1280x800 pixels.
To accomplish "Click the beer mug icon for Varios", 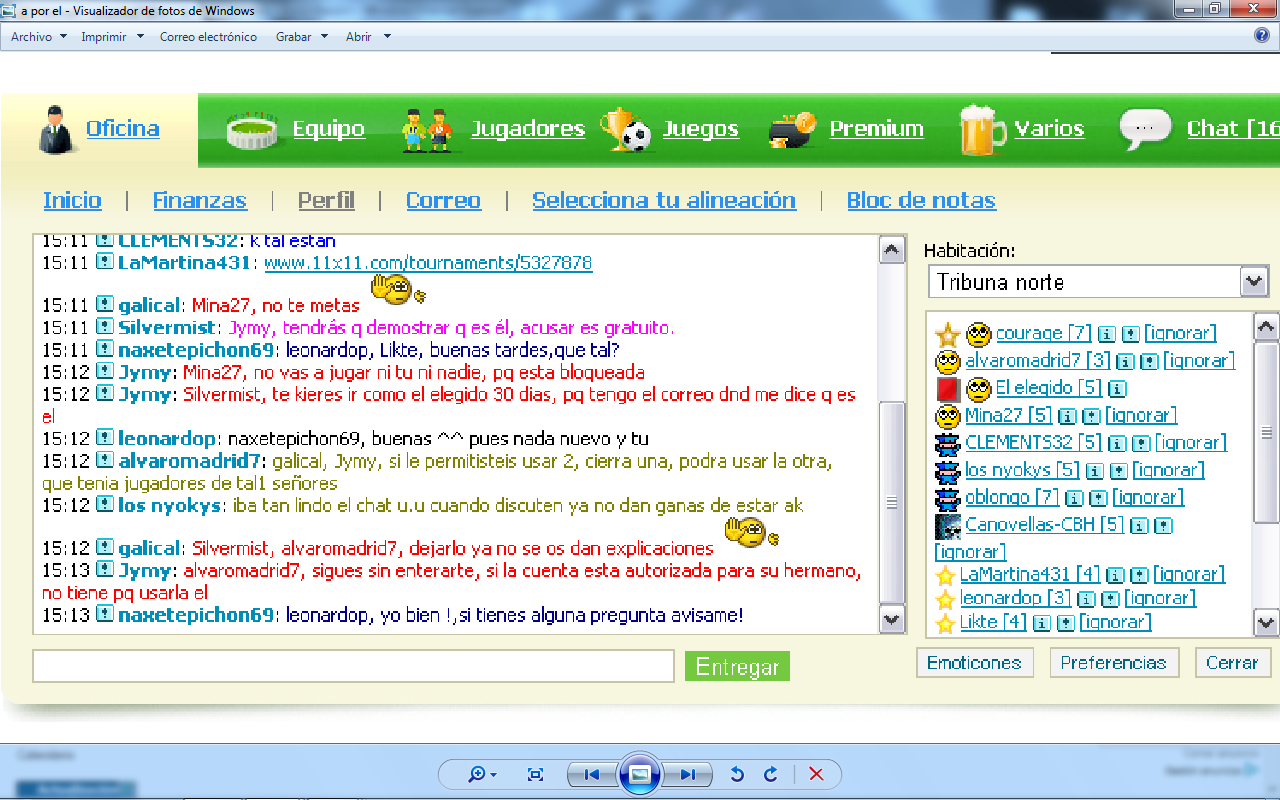I will click(982, 130).
